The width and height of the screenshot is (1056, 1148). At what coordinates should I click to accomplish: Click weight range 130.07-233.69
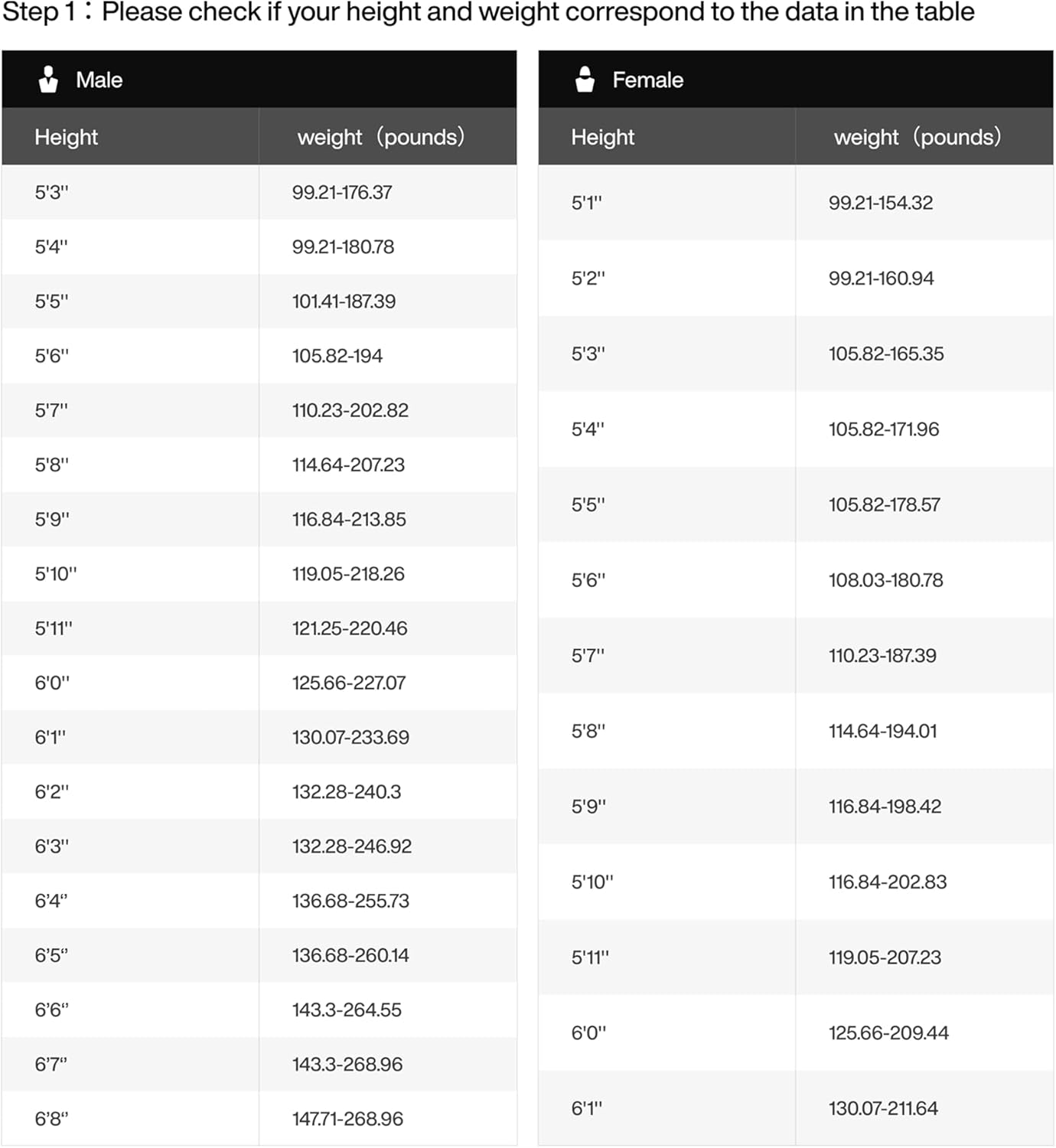350,738
